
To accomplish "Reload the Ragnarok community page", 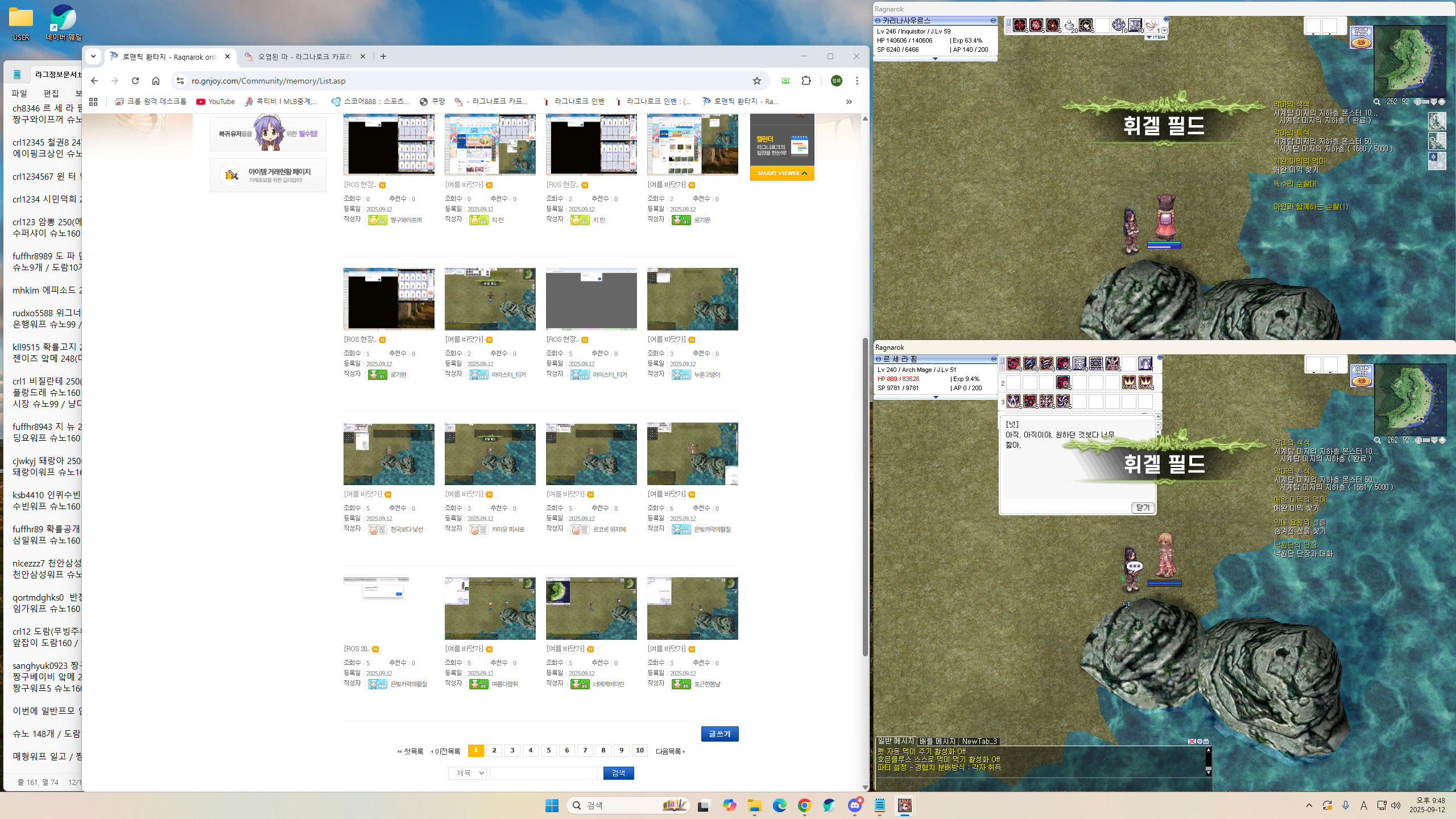I will pos(135,81).
